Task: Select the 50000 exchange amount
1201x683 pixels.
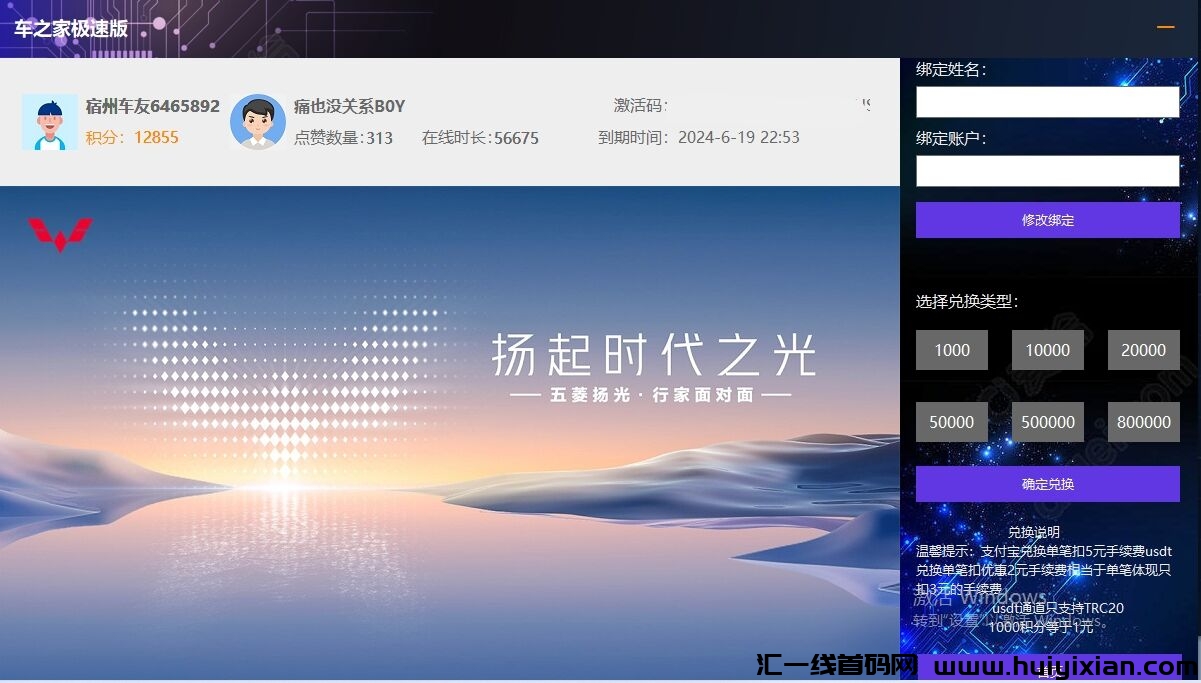Action: coord(951,422)
